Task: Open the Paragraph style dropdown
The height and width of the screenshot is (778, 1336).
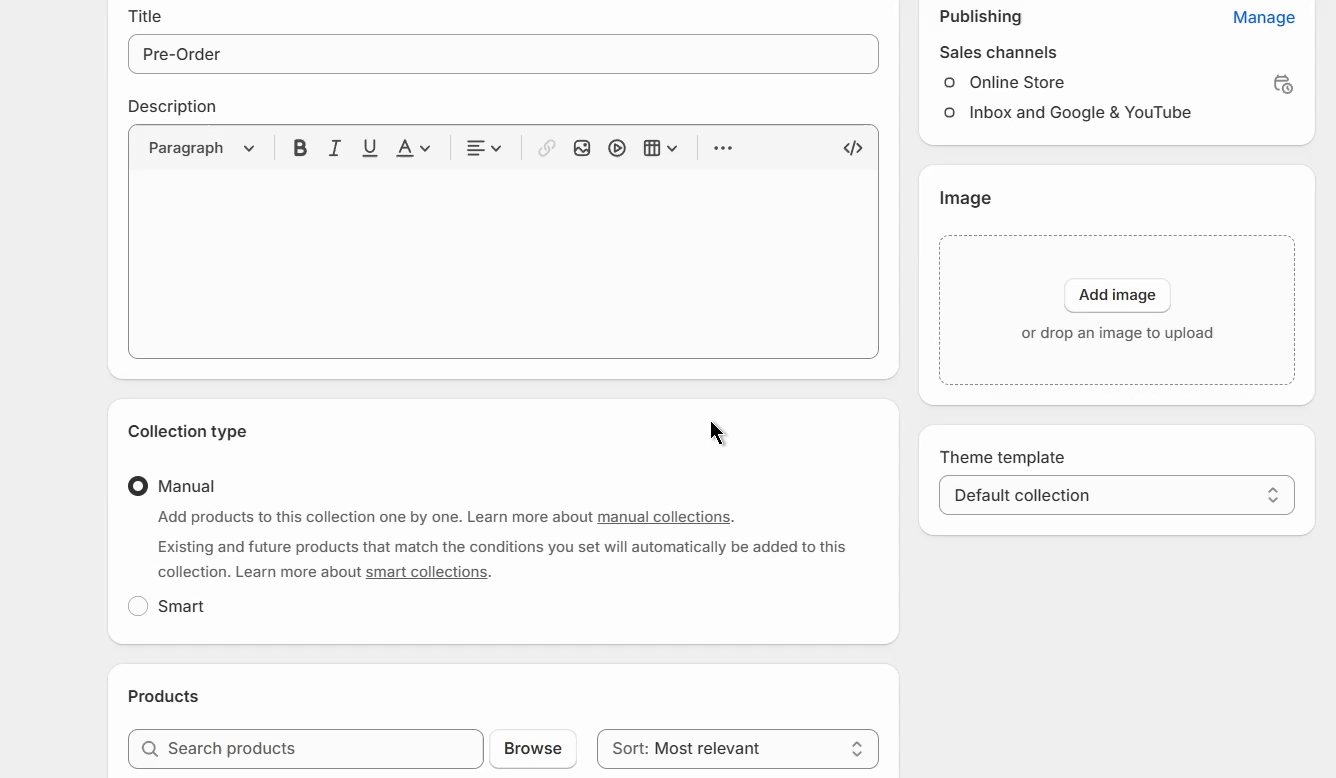Action: click(x=201, y=148)
